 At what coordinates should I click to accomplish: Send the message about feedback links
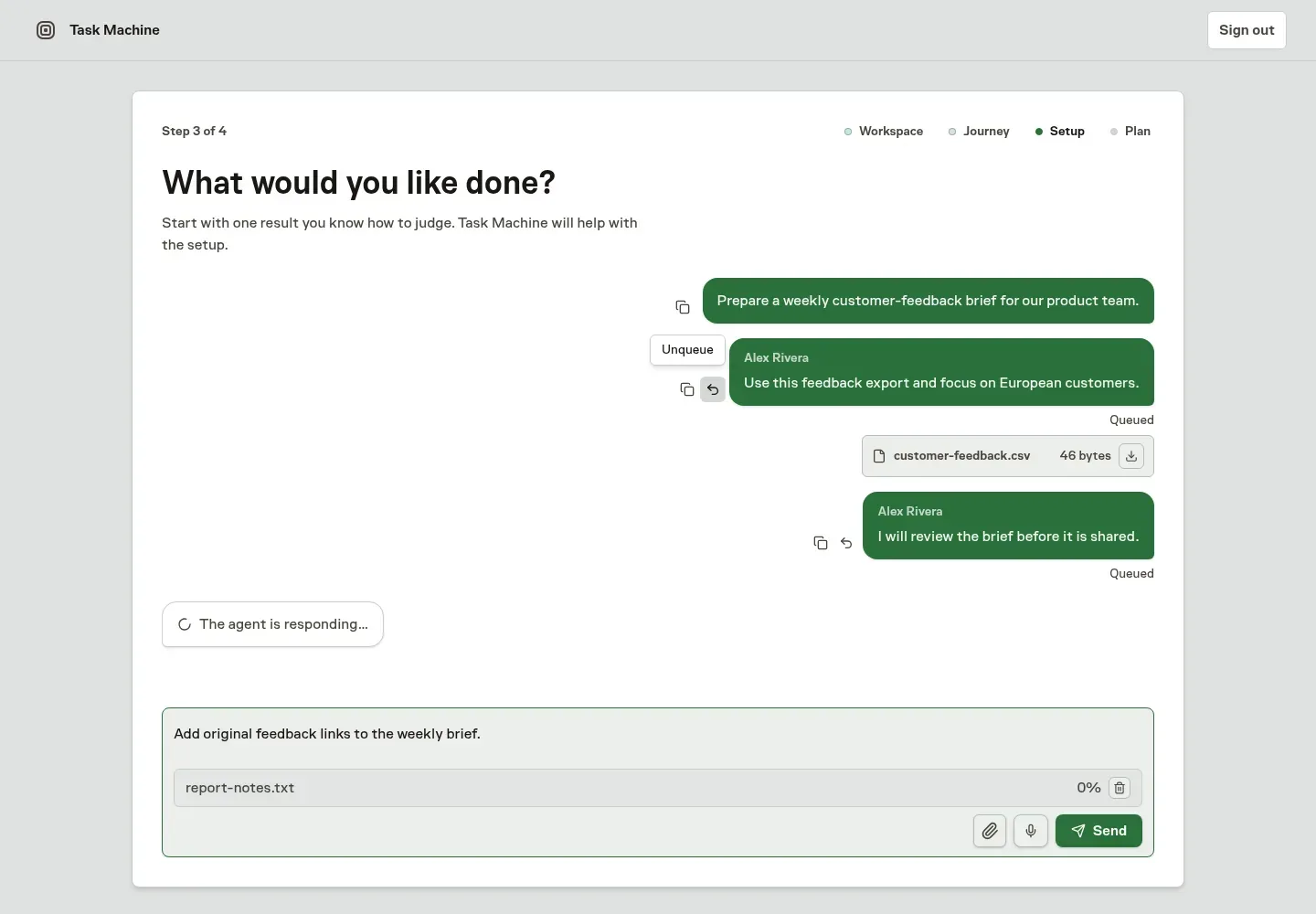click(1098, 831)
